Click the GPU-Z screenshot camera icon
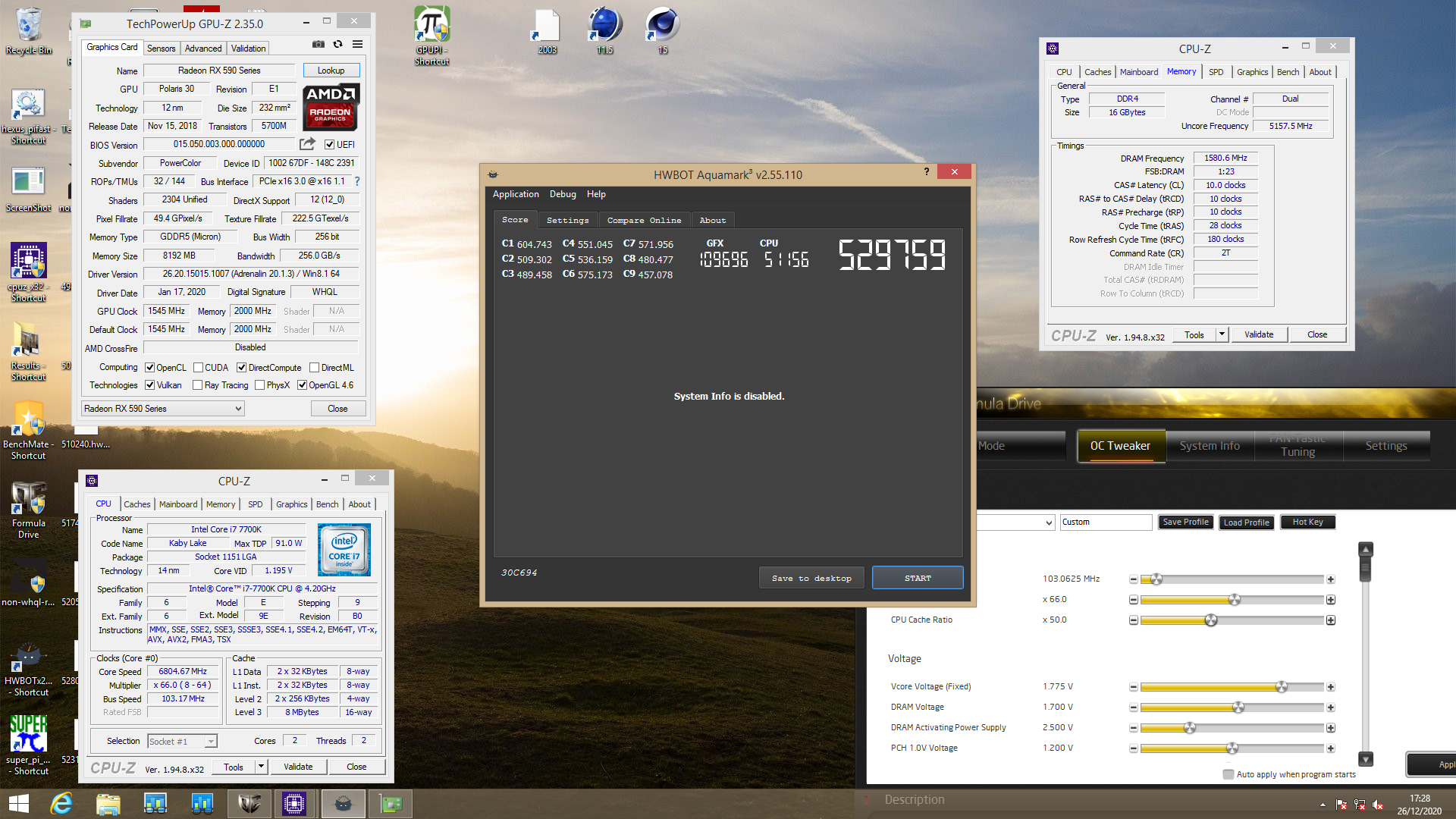The height and width of the screenshot is (819, 1456). [x=318, y=45]
